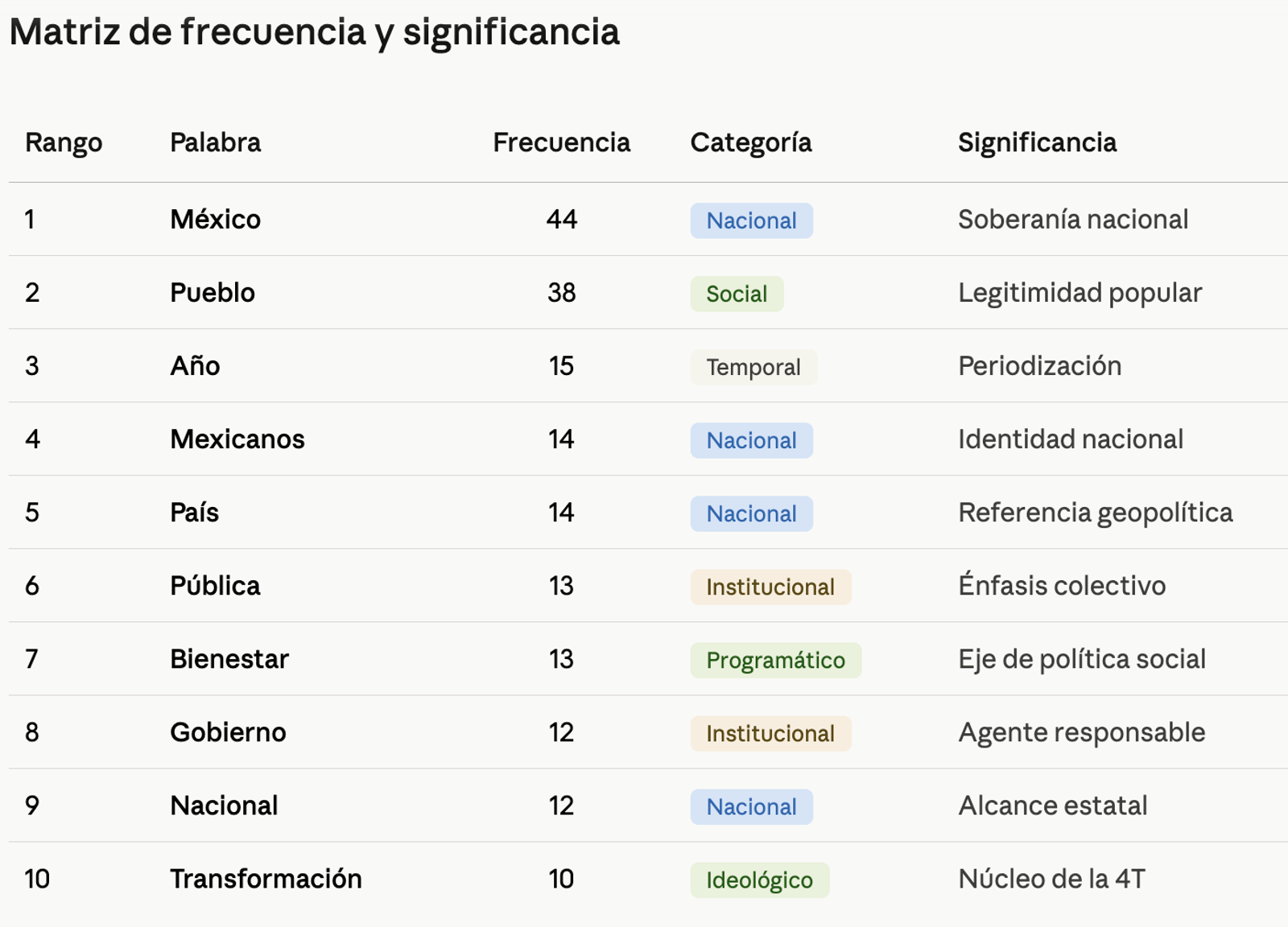
Task: Click the Significancia column header
Action: click(x=1037, y=142)
